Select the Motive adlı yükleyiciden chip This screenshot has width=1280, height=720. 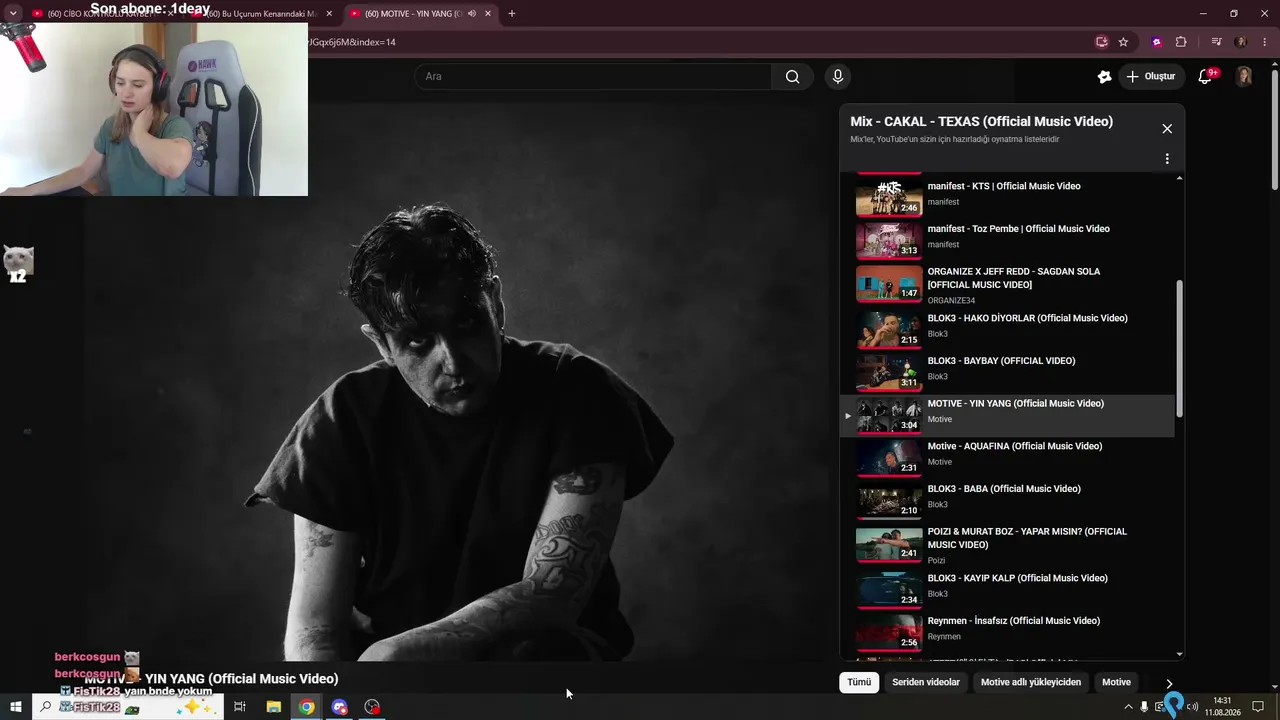[x=1031, y=682]
